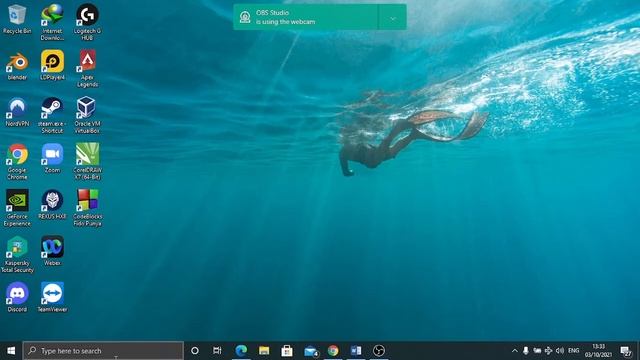Click the taskbar search box
This screenshot has width=640, height=360.
103,351
